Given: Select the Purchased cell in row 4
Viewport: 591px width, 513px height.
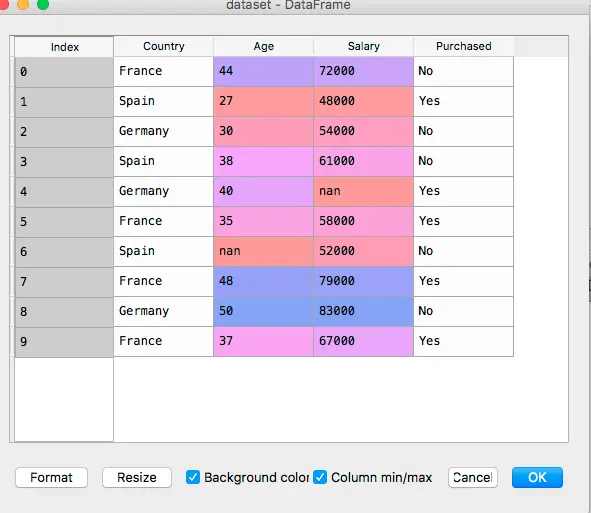Looking at the screenshot, I should pyautogui.click(x=464, y=191).
